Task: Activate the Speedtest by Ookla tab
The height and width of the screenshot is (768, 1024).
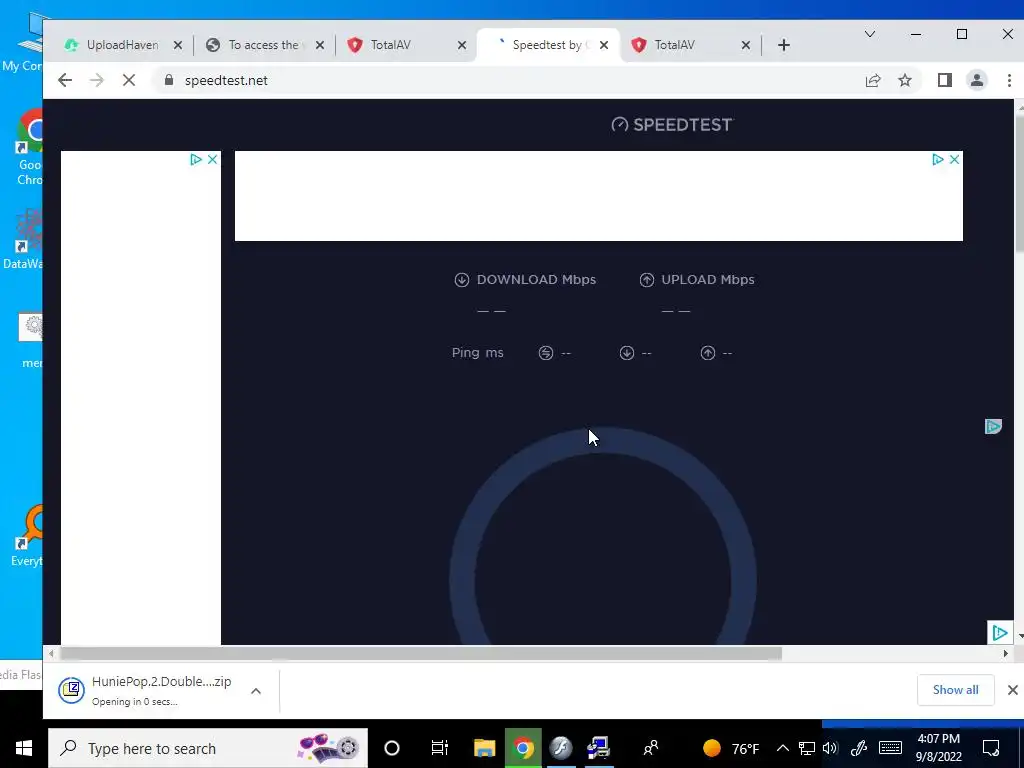Action: point(547,45)
